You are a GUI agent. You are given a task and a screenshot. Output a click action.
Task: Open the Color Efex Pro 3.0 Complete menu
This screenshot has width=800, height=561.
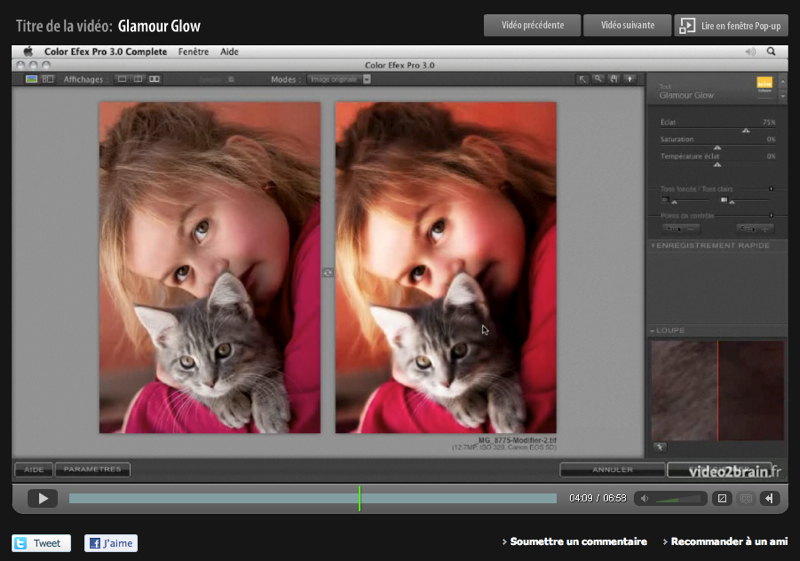[106, 52]
